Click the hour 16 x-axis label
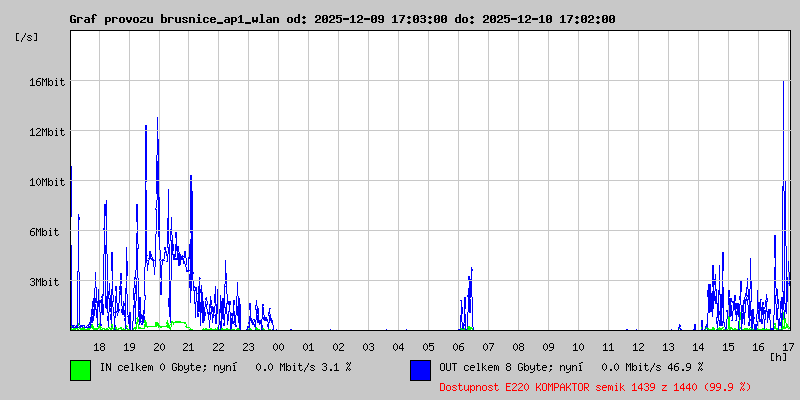This screenshot has width=800, height=400. pos(758,347)
